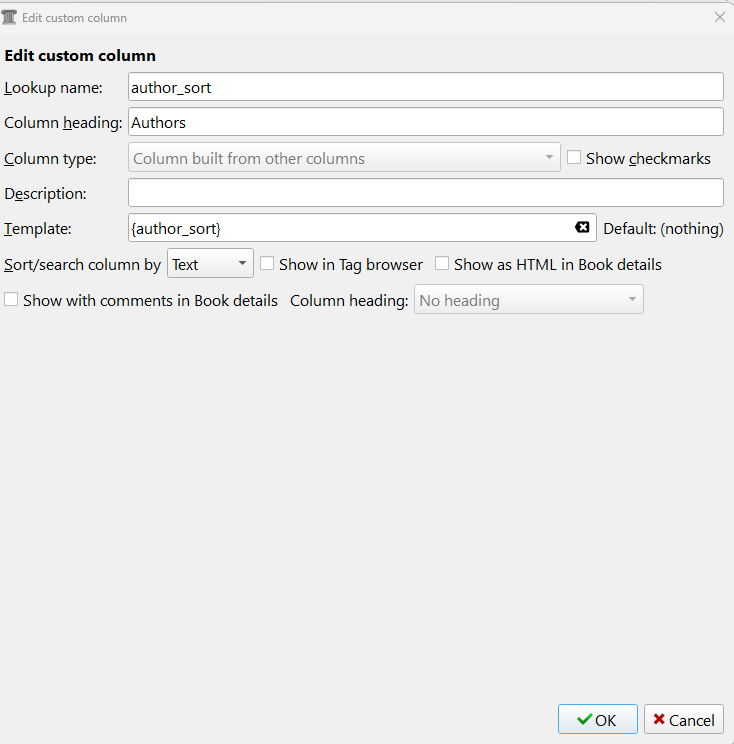The height and width of the screenshot is (744, 734).
Task: Click the calibre library icon in title bar
Action: (10, 18)
